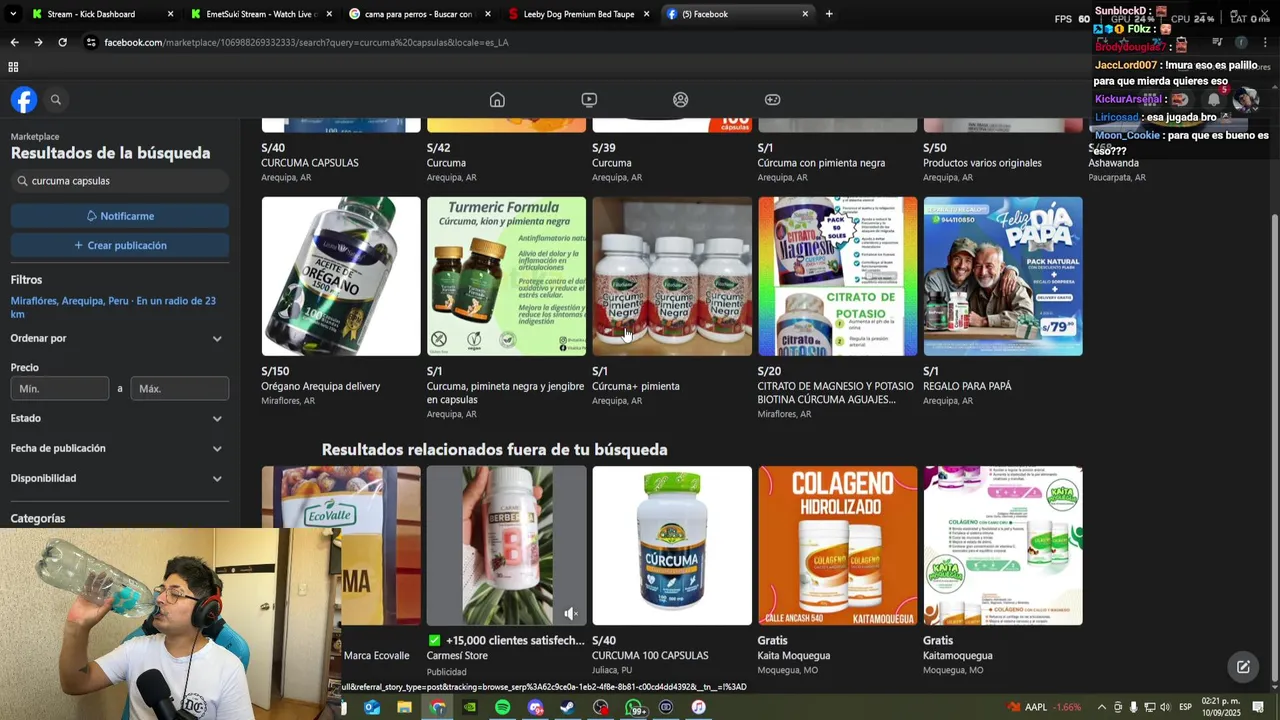Switch to EmetSuki Stream tab
This screenshot has height=720, width=1280.
[x=260, y=14]
